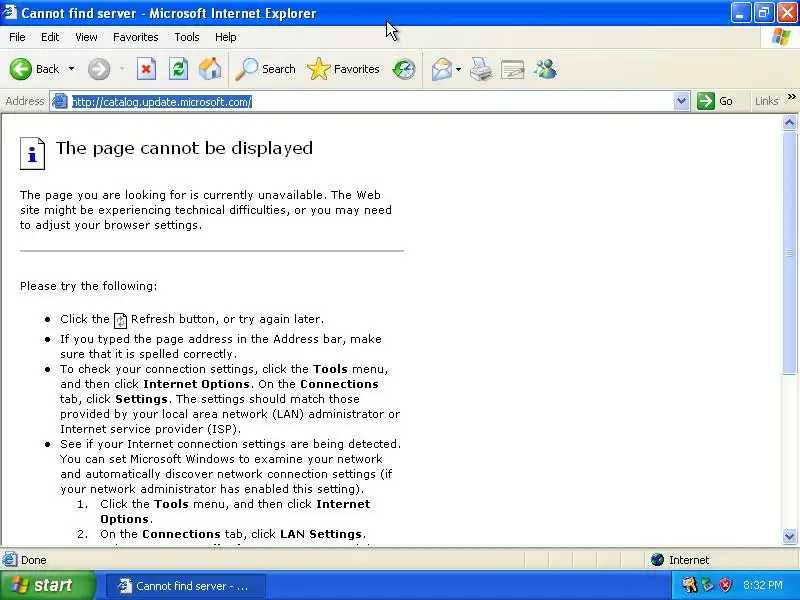
Task: Open the Edit menu
Action: (x=50, y=37)
